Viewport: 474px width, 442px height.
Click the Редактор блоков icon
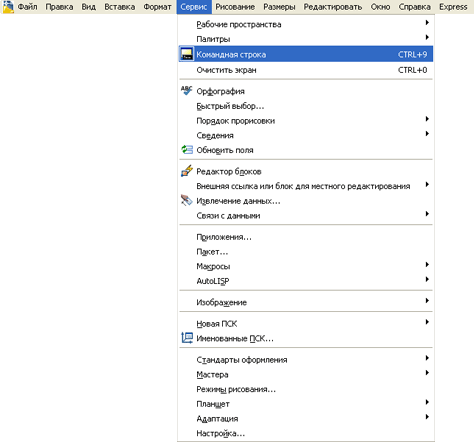point(187,171)
